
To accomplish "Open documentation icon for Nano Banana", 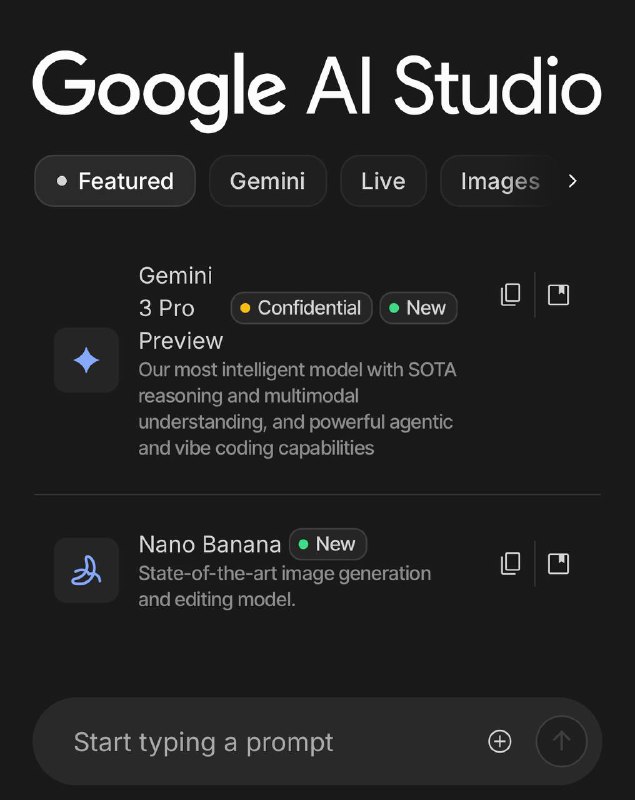I will pyautogui.click(x=559, y=564).
